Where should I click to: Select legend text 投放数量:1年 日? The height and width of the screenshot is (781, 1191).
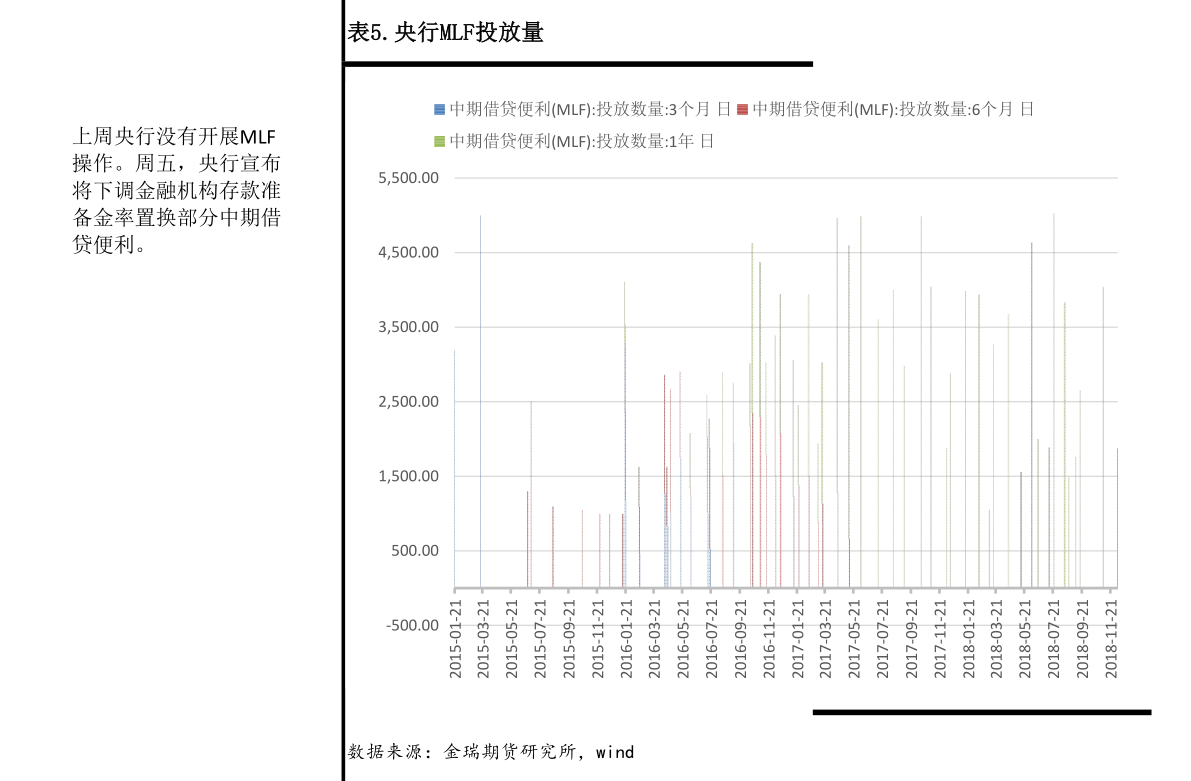click(655, 141)
